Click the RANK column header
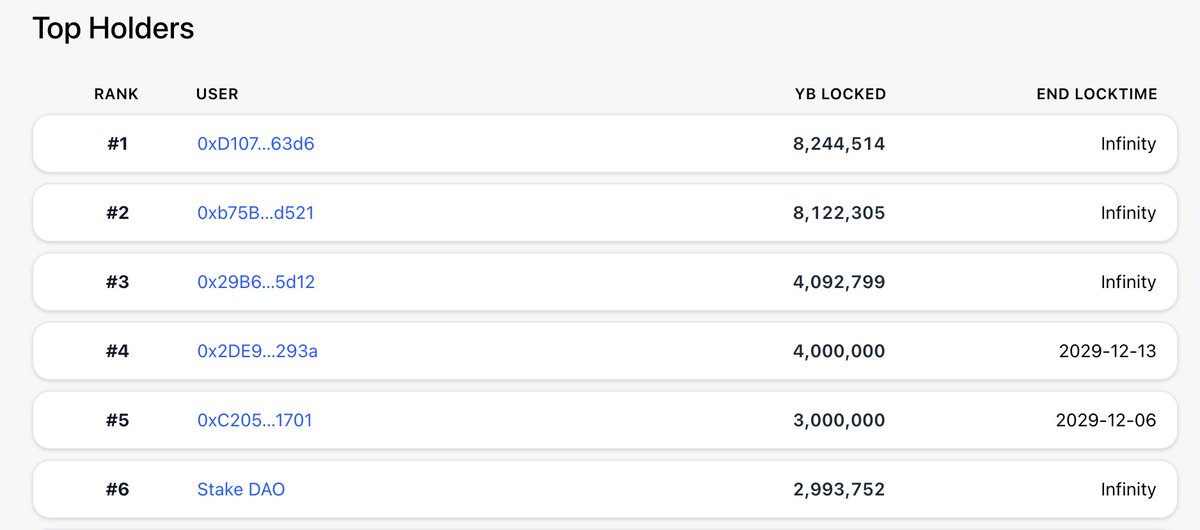The image size is (1200, 530). coord(117,94)
